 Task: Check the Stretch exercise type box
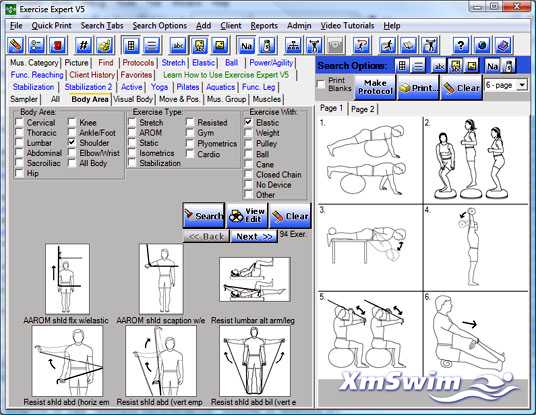132,122
